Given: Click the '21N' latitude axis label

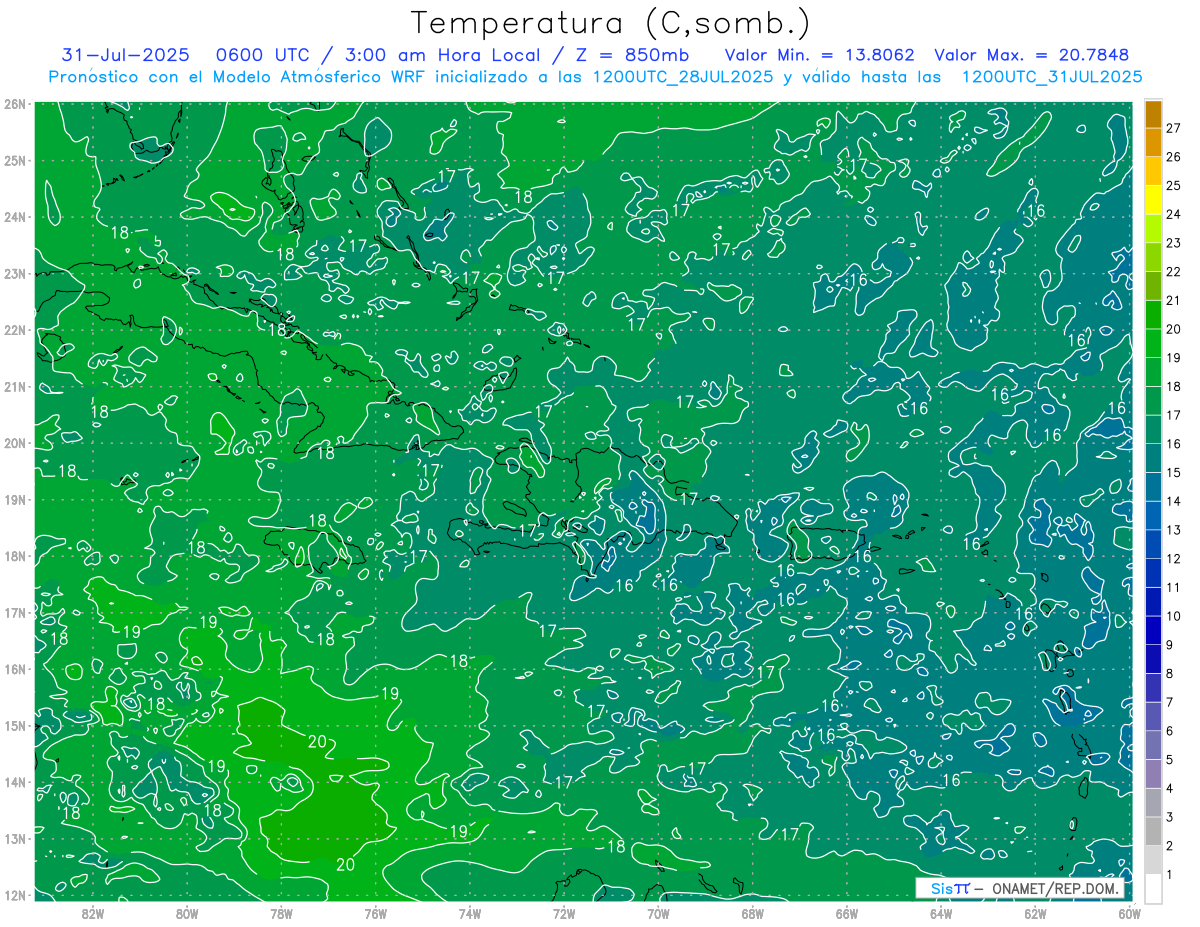Looking at the screenshot, I should pyautogui.click(x=14, y=387).
